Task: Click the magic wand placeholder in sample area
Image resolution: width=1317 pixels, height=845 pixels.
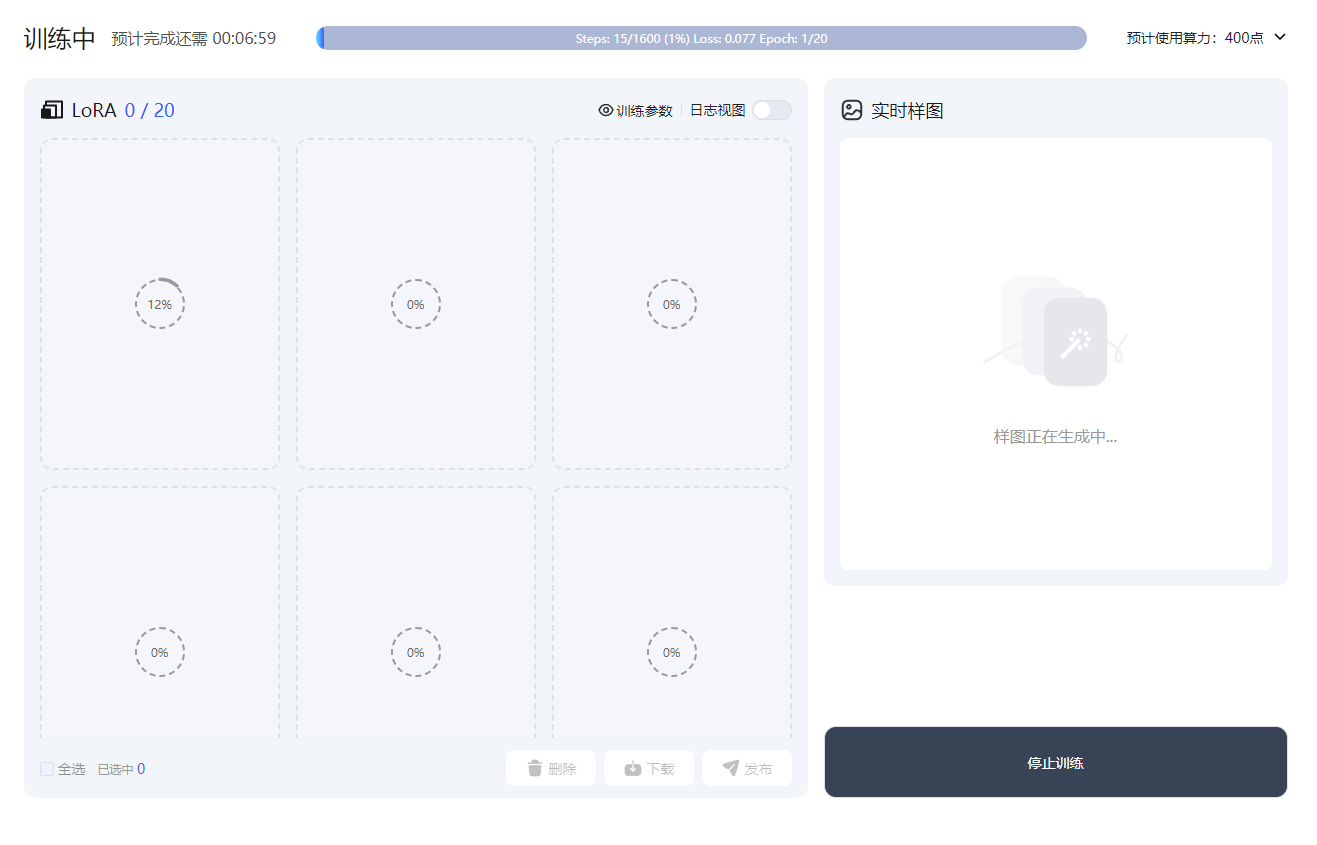Action: (1075, 342)
